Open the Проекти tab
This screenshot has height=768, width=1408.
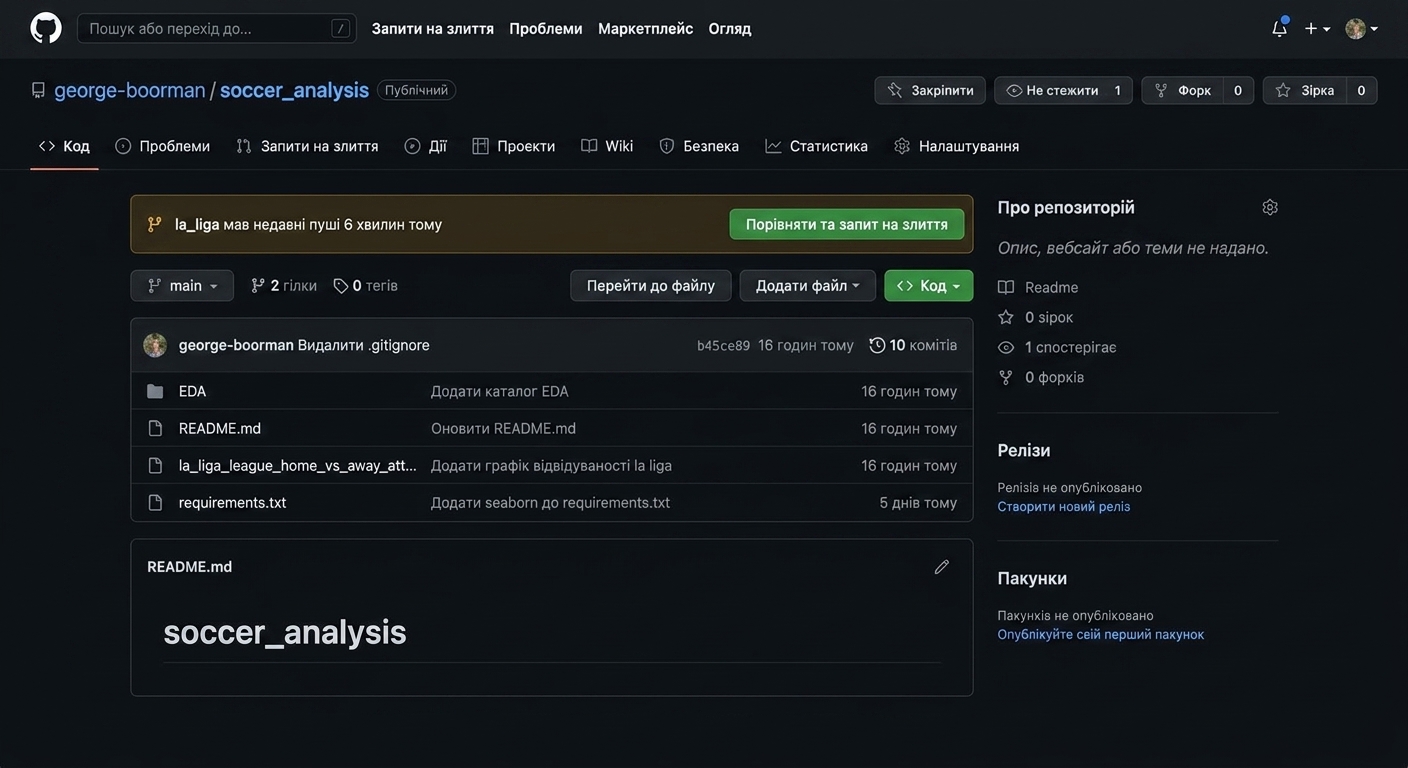pos(514,146)
